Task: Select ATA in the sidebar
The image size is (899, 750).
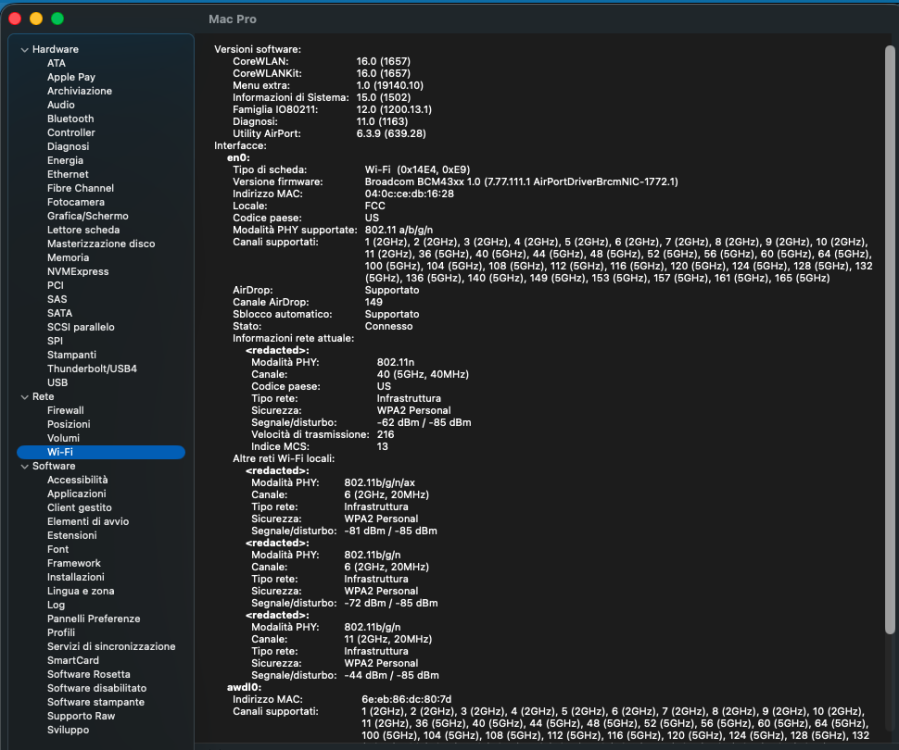Action: pos(56,63)
